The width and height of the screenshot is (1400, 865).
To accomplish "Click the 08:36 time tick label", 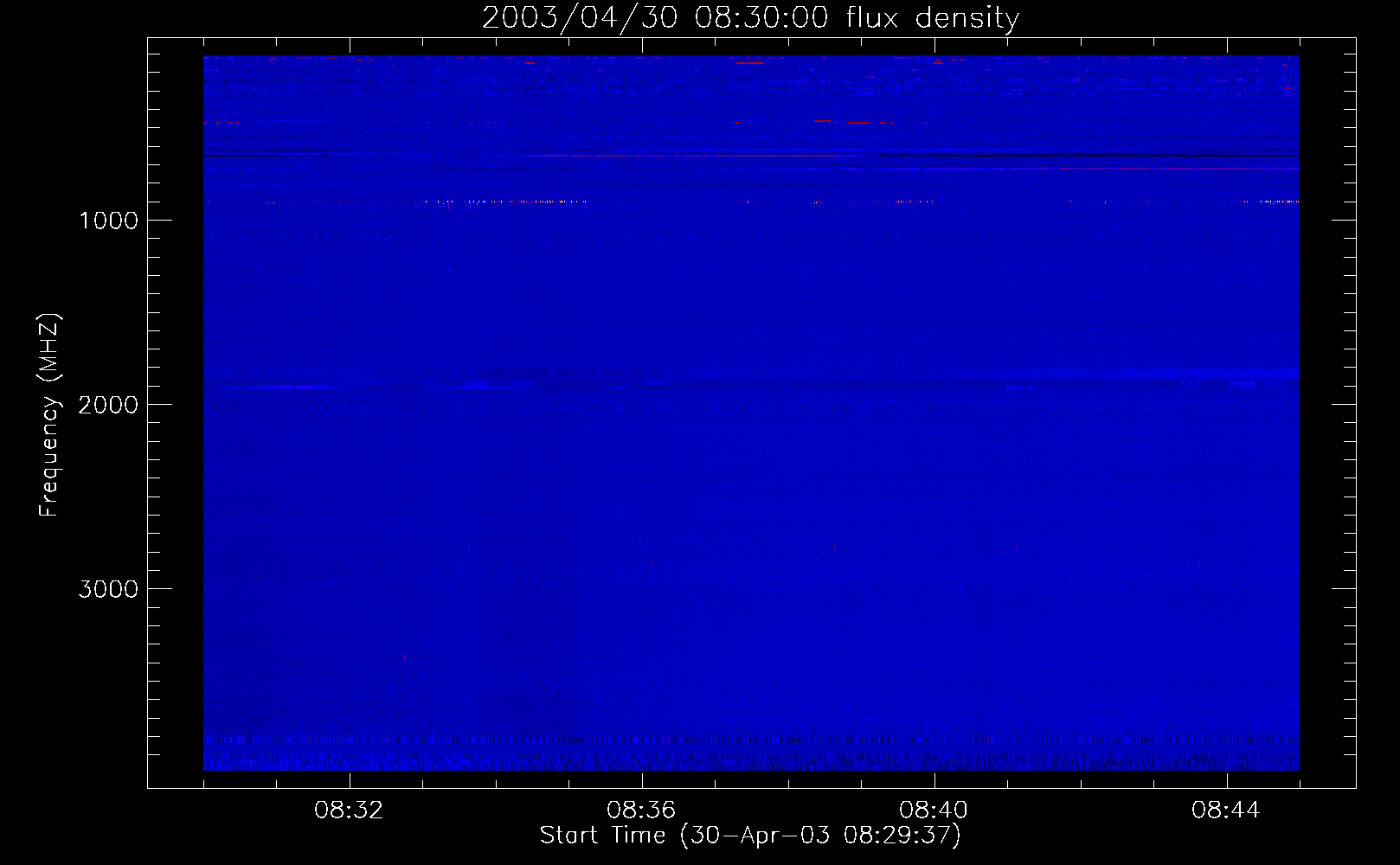I will tap(641, 811).
